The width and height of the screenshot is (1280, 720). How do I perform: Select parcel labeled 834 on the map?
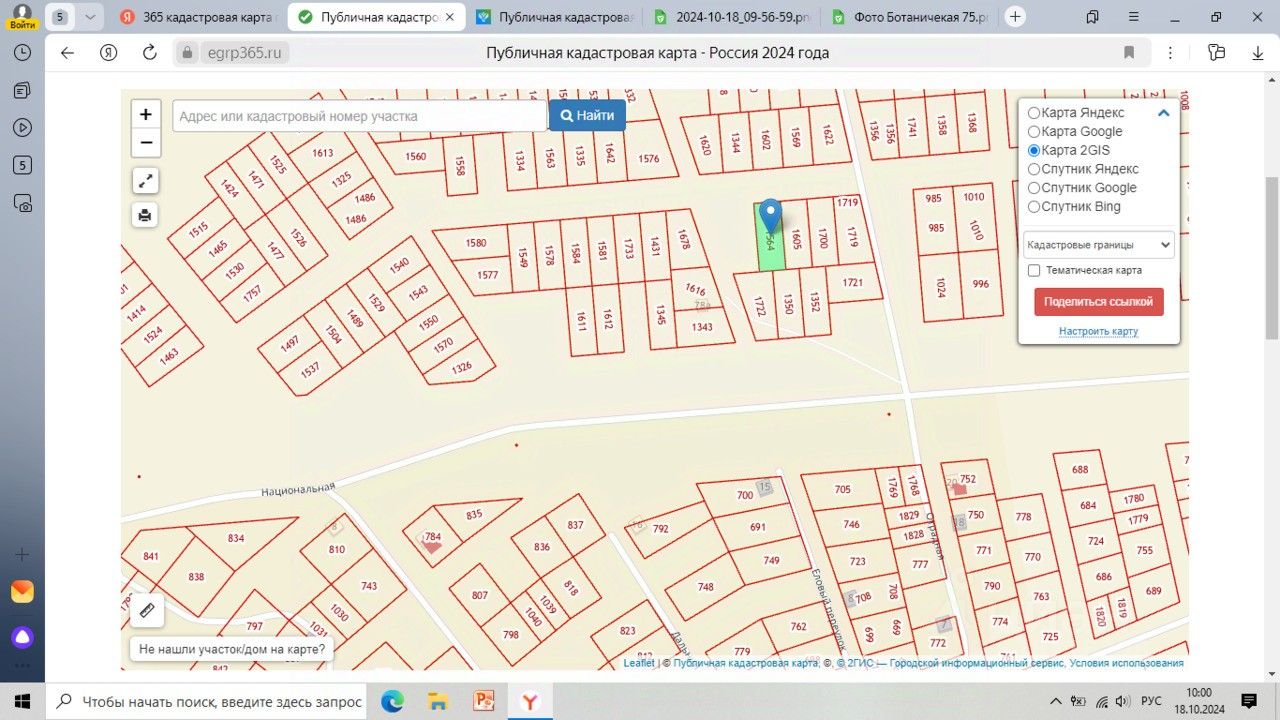pos(236,538)
